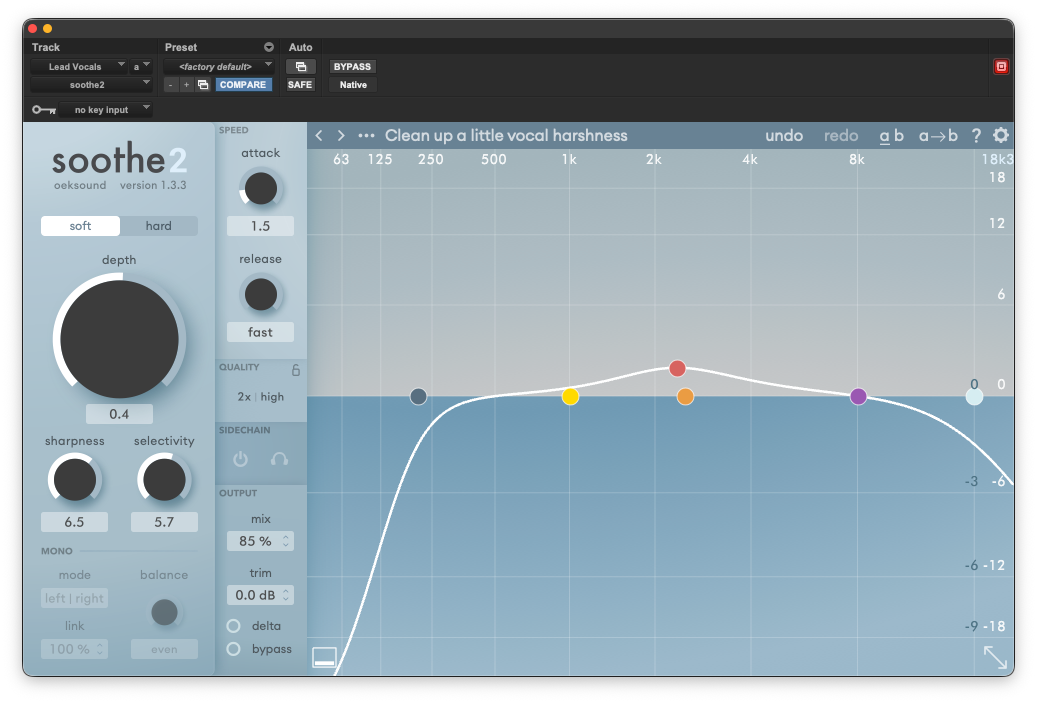Open the preset browser with the ellipsis icon
This screenshot has width=1037, height=703.
[x=365, y=135]
